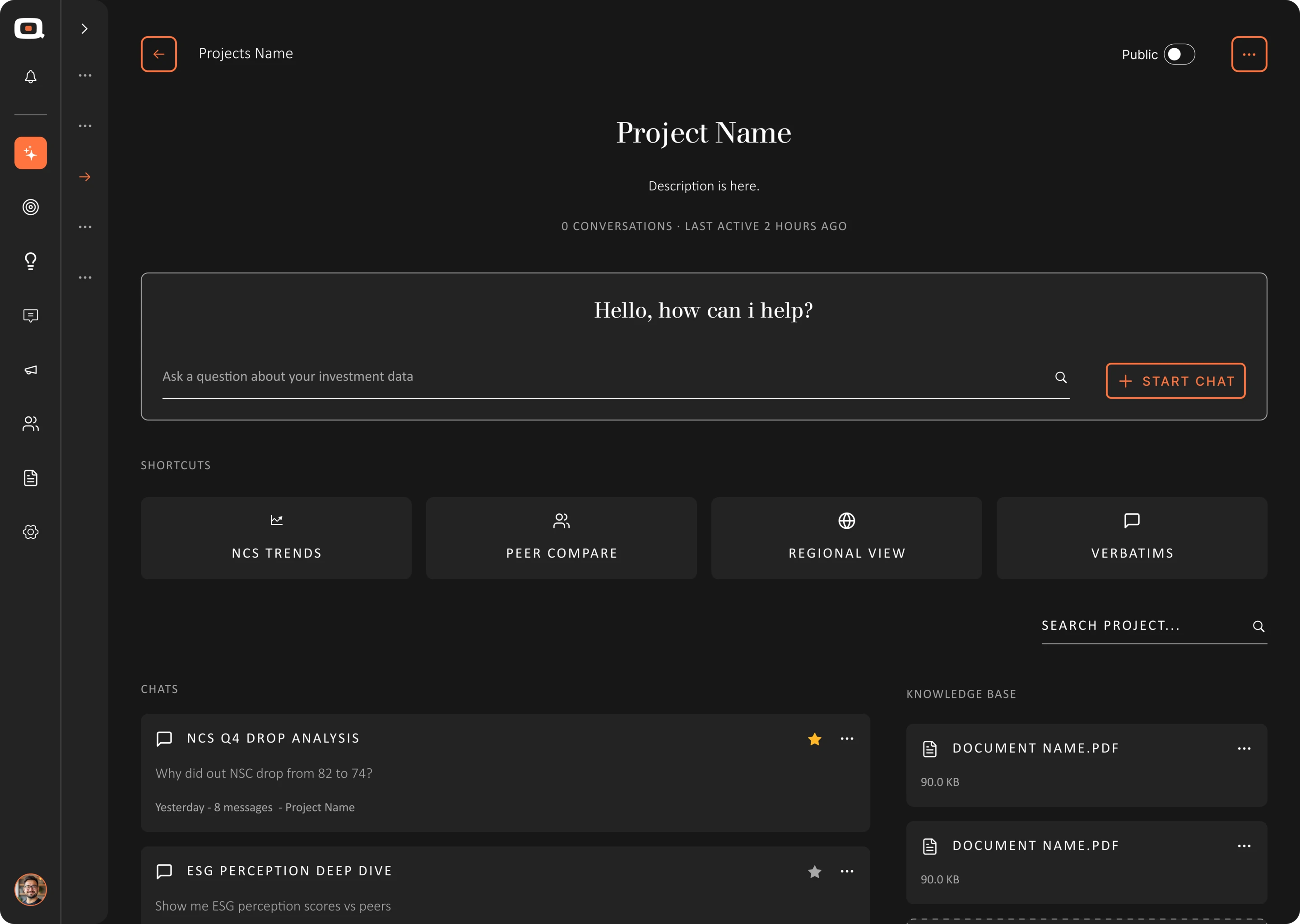Click the first ellipsis in secondary sidebar
Viewport: 1300px width, 924px height.
(x=85, y=76)
